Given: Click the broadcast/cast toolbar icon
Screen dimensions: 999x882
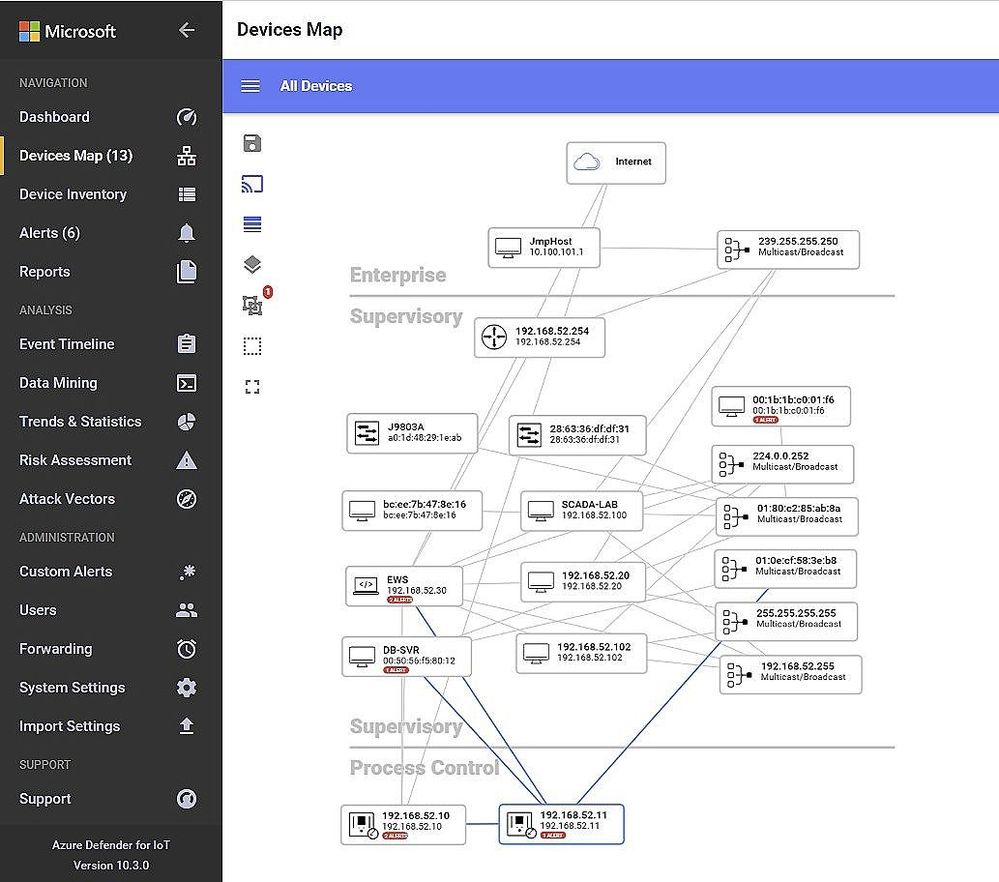Looking at the screenshot, I should [x=252, y=184].
